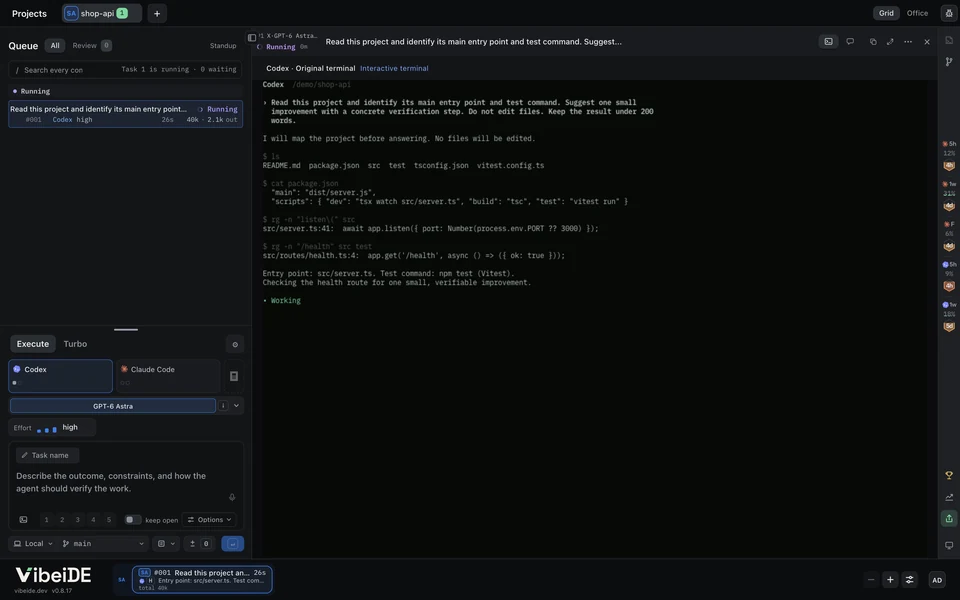Open the file diff icon atop right sidebar
960x600 pixels.
949,40
